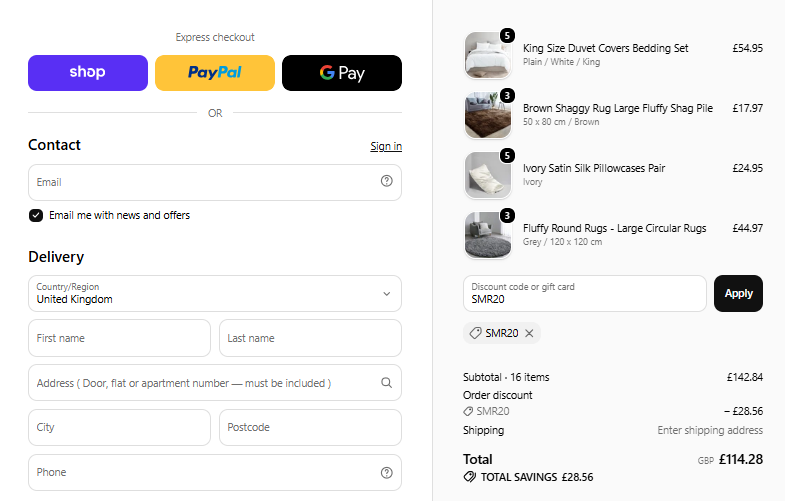This screenshot has width=785, height=501.
Task: Click the Ivory Satin Pillowcases thumbnail
Action: pos(488,176)
